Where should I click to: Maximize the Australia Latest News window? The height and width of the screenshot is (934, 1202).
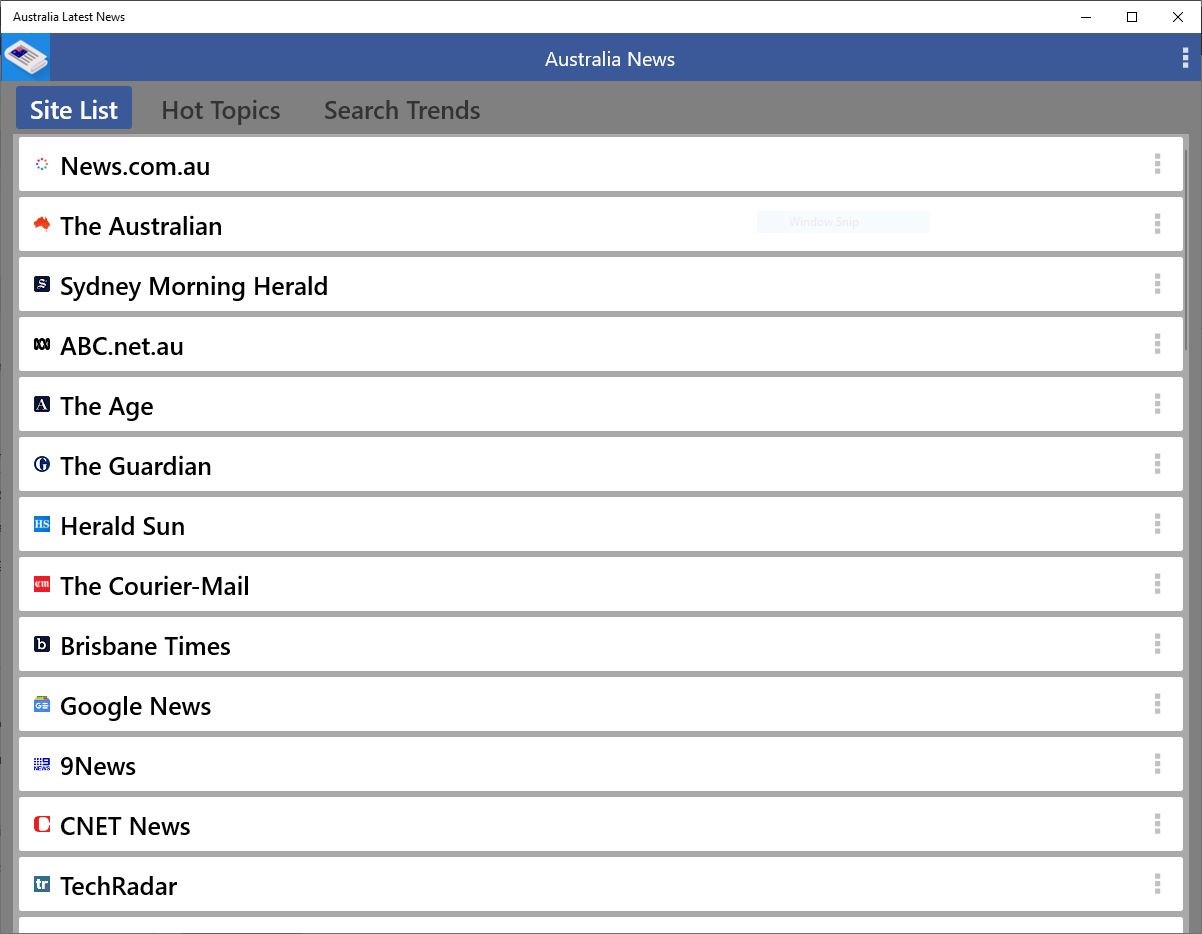(x=1132, y=17)
